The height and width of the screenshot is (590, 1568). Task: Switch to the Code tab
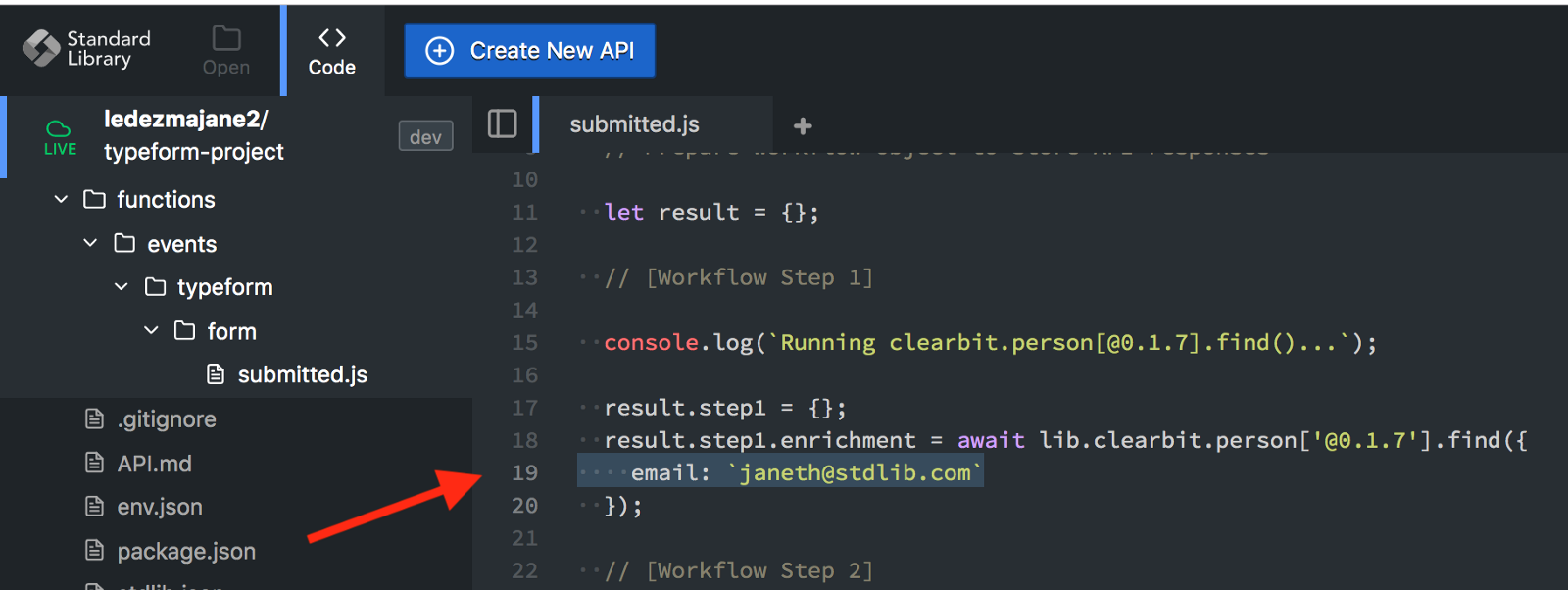(332, 51)
